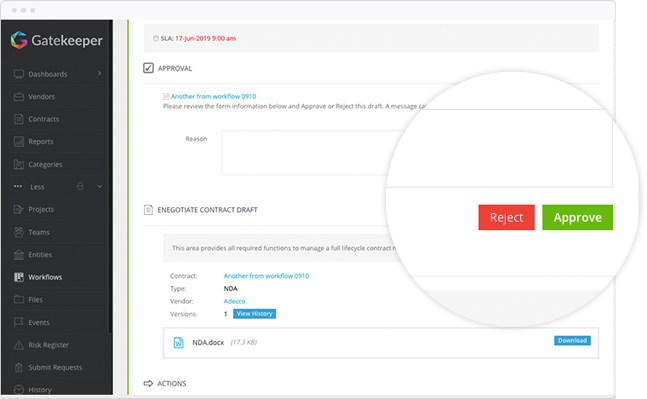The image size is (647, 399).
Task: Click the Vendors briefcase icon
Action: click(x=19, y=97)
